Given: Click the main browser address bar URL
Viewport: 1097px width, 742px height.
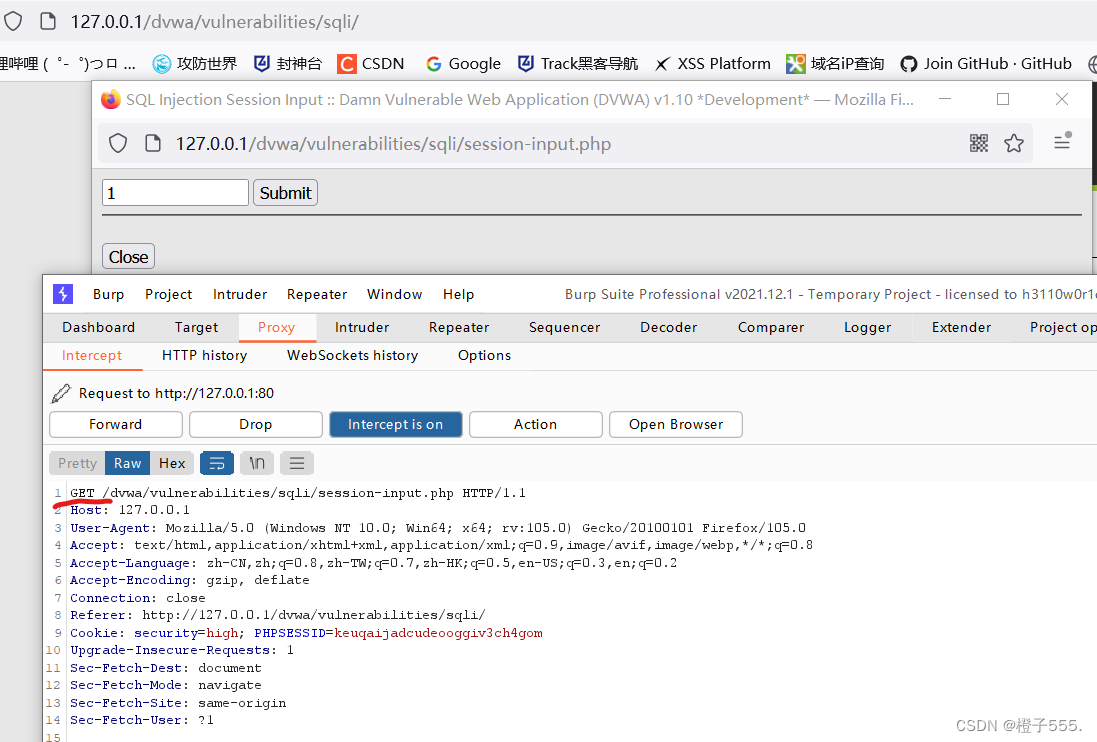Looking at the screenshot, I should click(x=215, y=22).
